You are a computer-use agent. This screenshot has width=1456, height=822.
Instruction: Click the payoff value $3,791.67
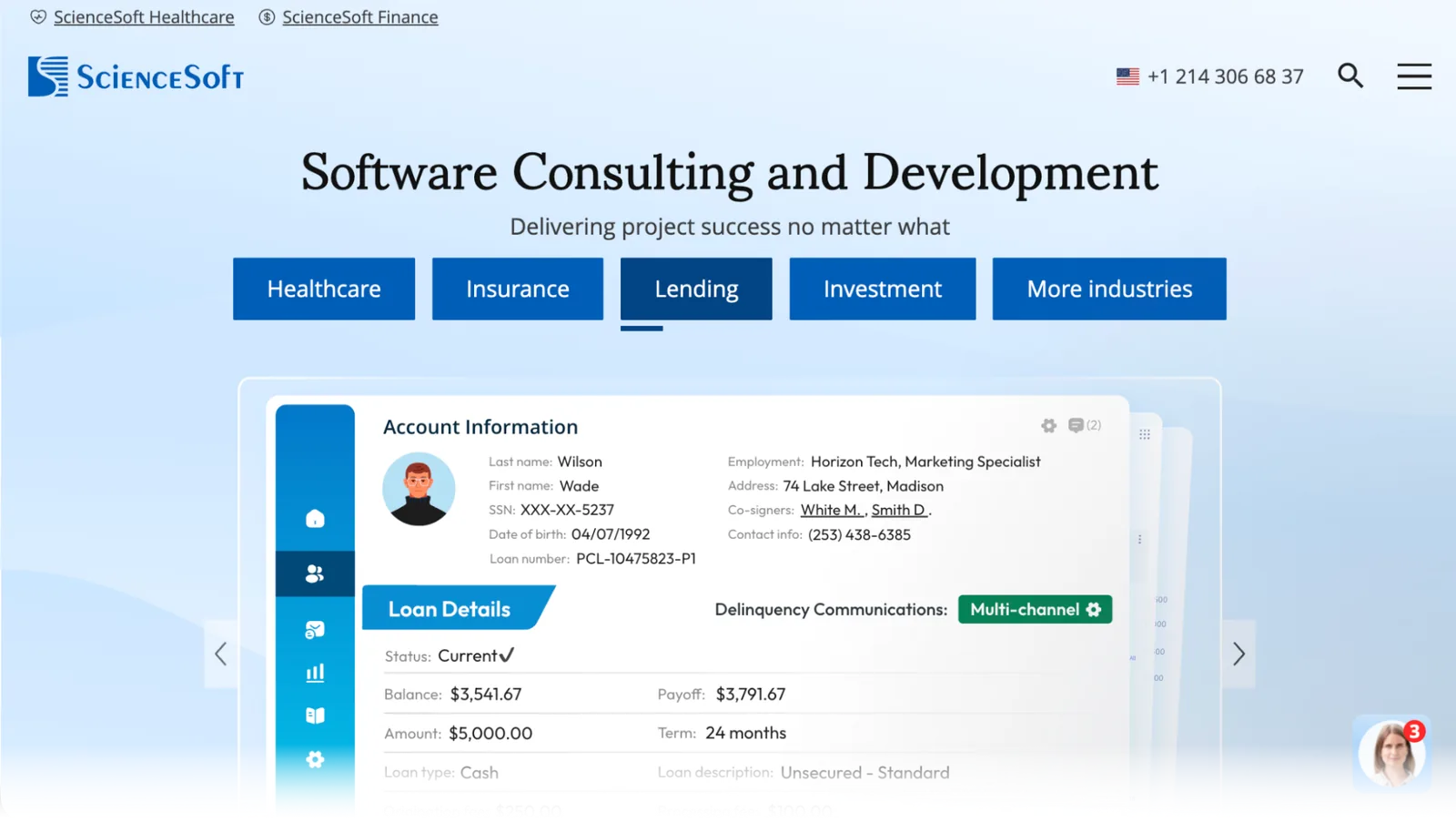click(x=751, y=695)
